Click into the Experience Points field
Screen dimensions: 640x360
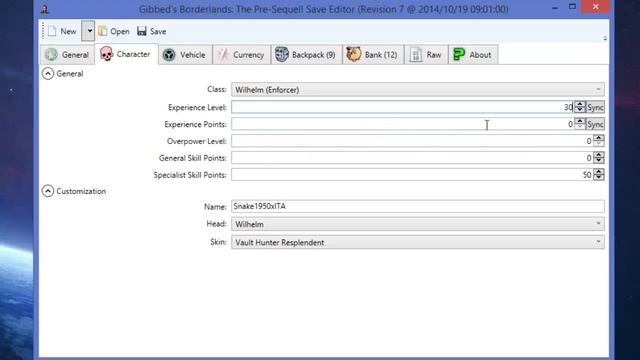click(402, 124)
